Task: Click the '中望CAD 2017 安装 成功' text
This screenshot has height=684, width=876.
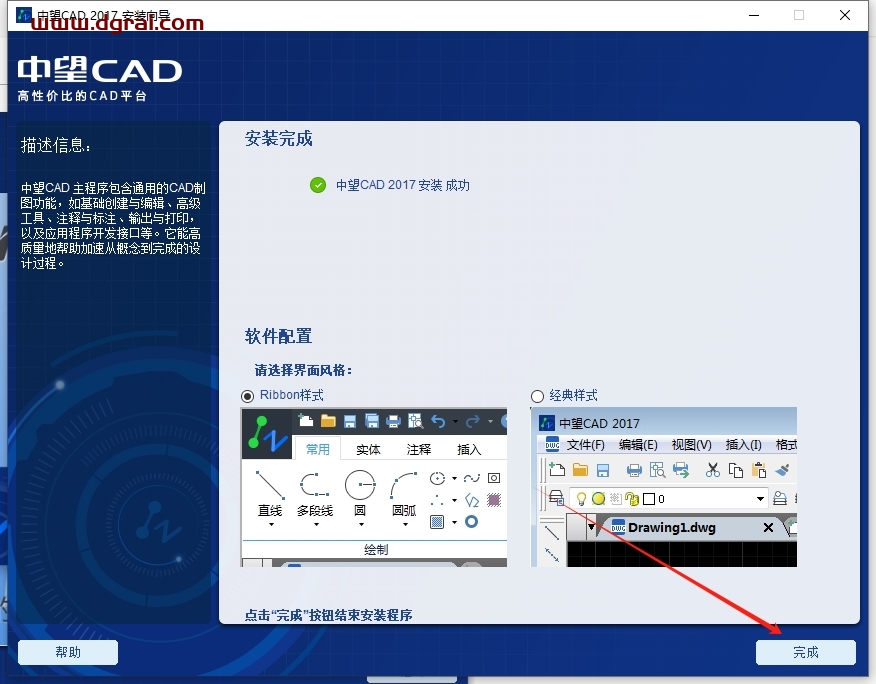Action: [x=402, y=185]
